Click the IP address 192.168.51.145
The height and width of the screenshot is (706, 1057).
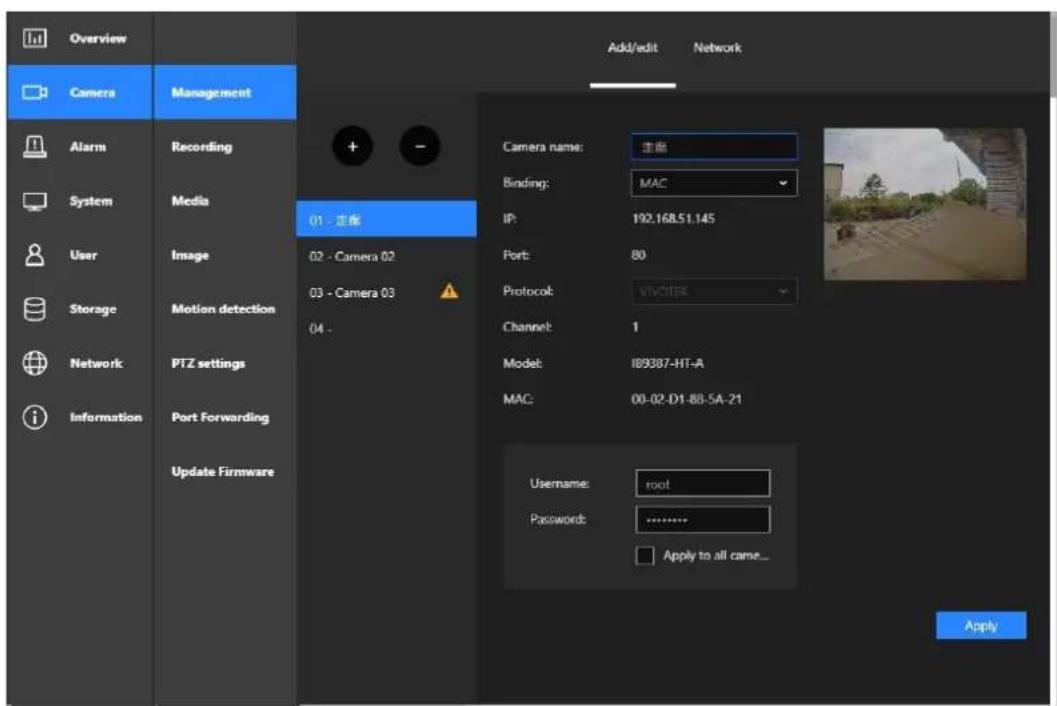tap(673, 218)
